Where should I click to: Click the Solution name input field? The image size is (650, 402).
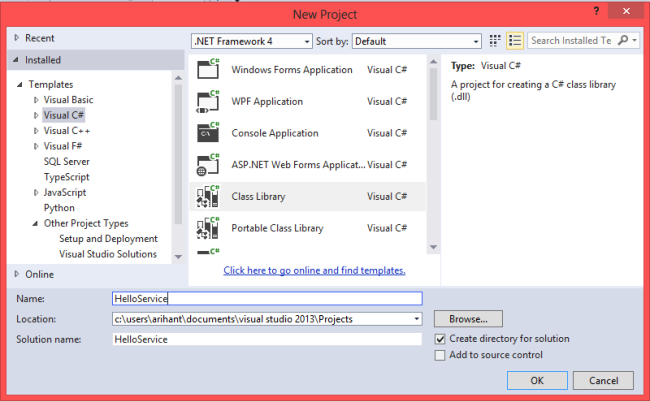267,339
